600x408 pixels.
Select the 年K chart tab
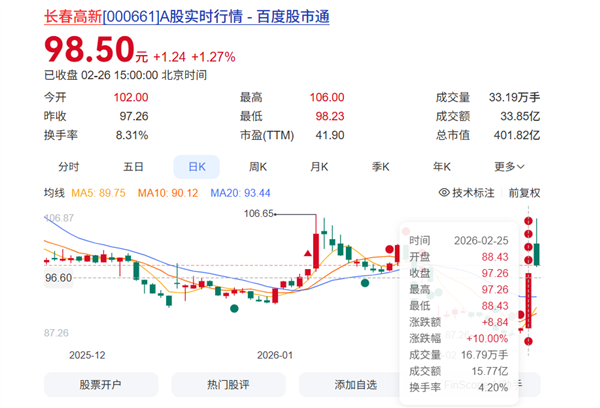(x=442, y=167)
